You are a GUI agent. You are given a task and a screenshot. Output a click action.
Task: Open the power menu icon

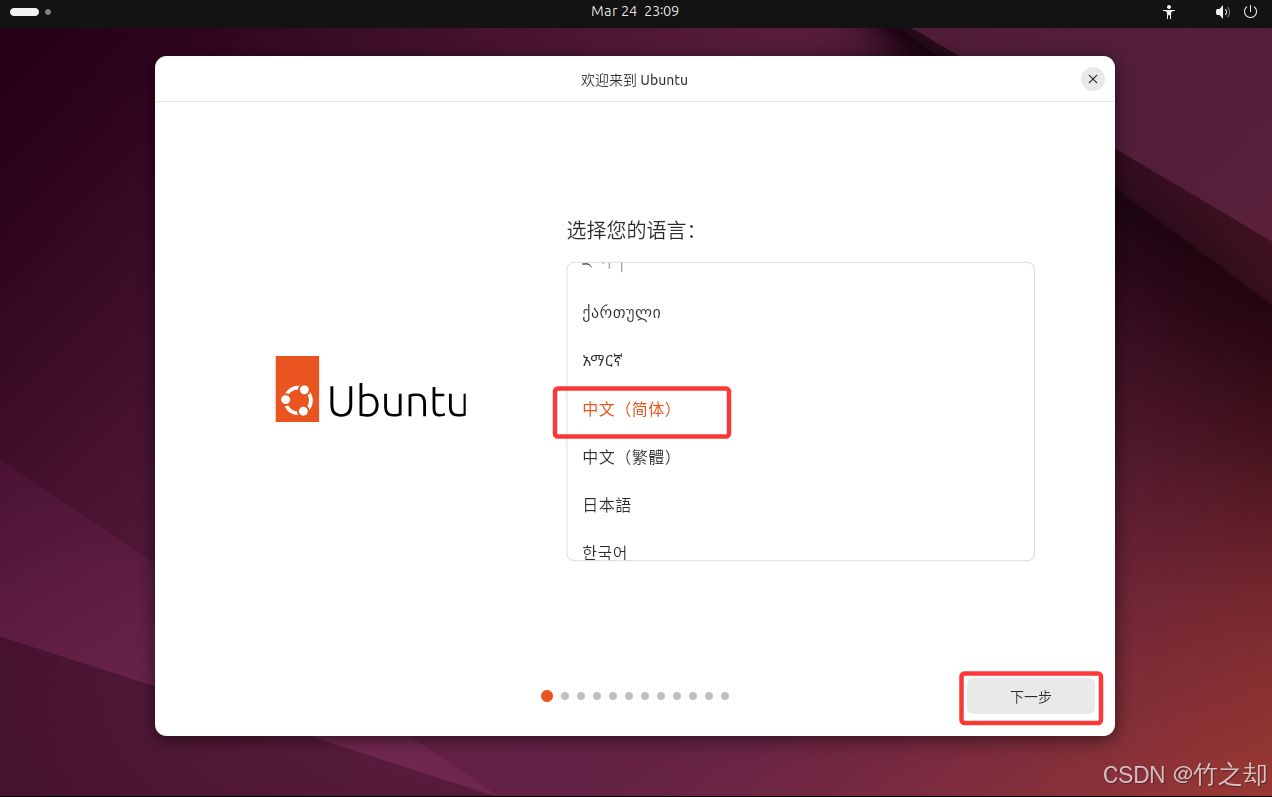coord(1250,12)
